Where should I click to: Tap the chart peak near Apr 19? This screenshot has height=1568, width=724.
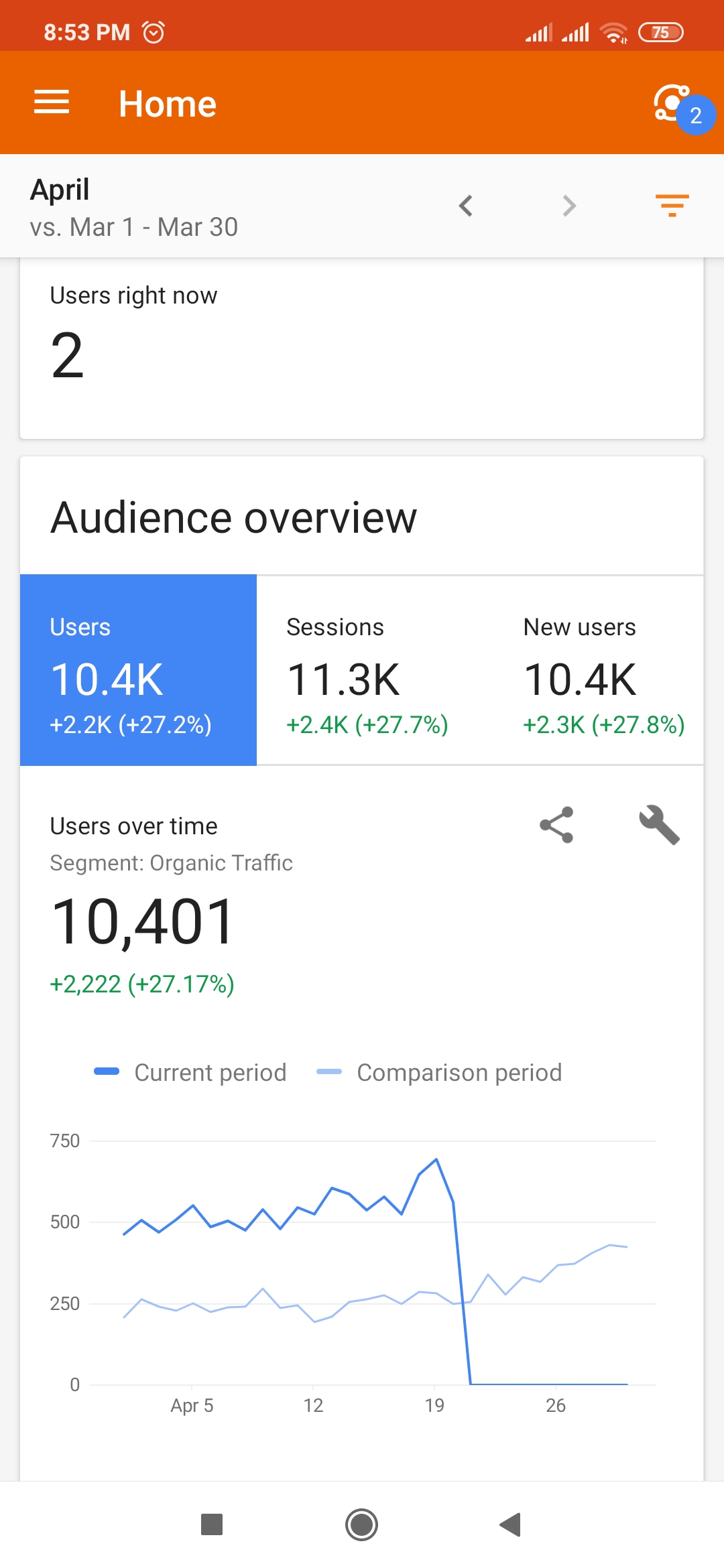(x=436, y=1159)
